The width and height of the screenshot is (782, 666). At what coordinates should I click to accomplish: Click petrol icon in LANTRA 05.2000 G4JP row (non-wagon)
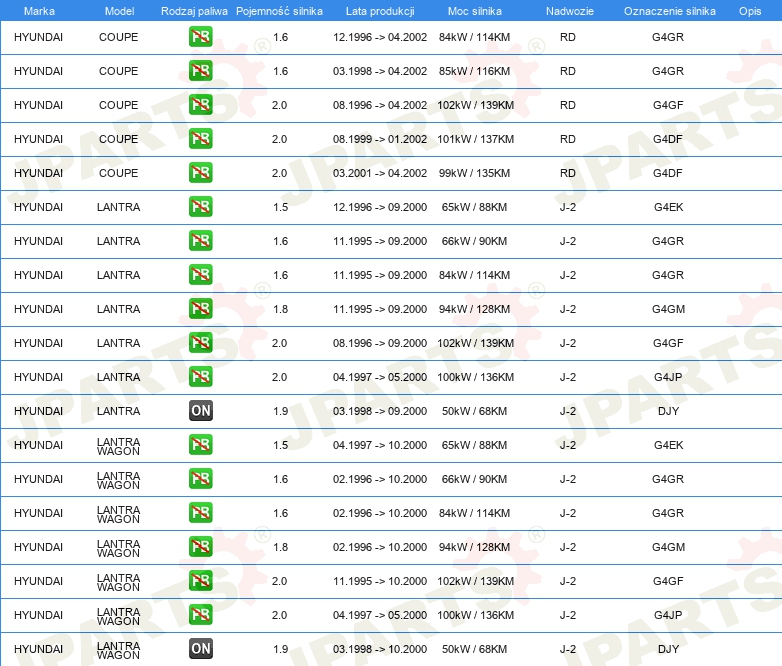pyautogui.click(x=200, y=377)
